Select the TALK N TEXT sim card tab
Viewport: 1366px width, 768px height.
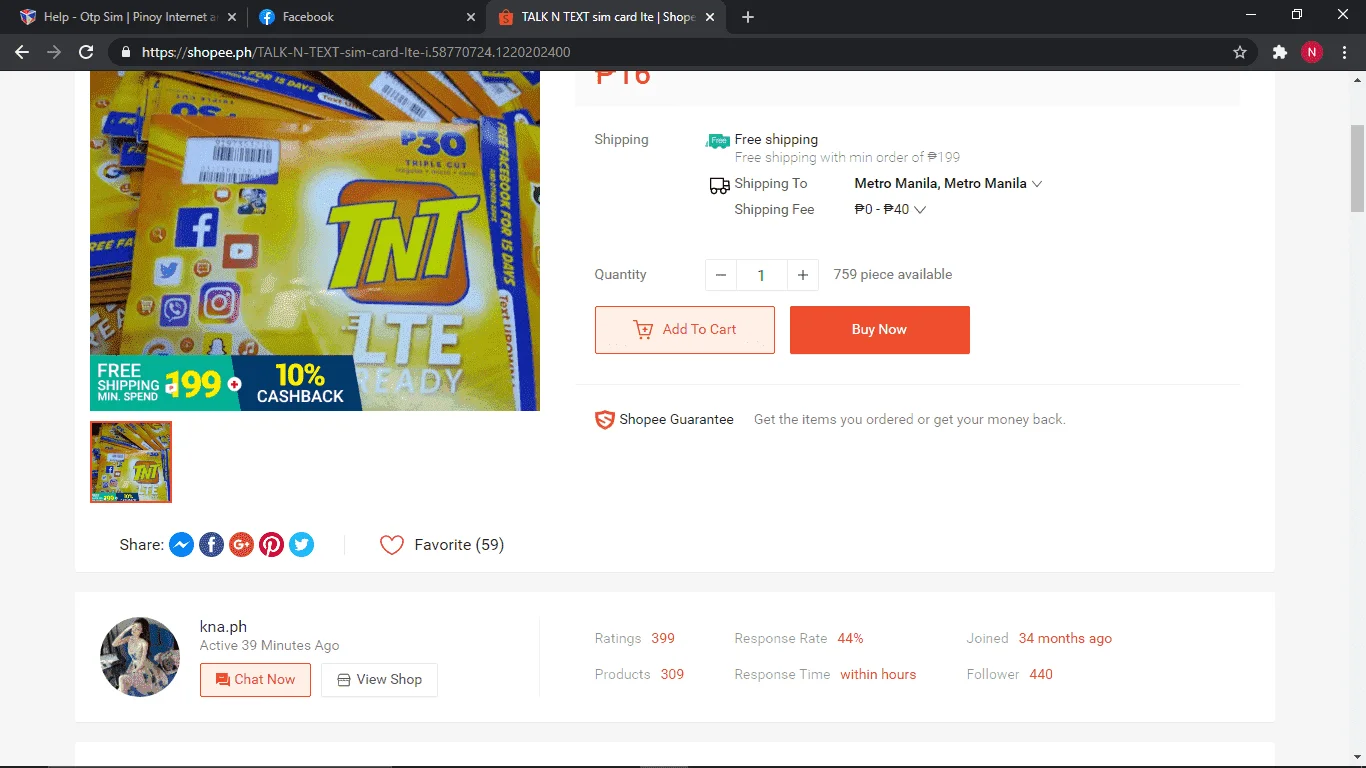click(606, 17)
